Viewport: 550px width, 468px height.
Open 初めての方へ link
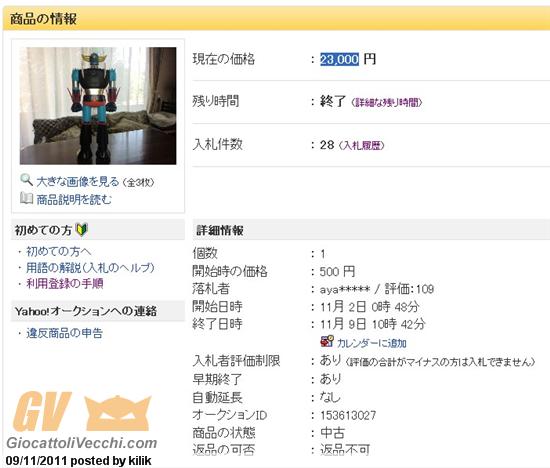click(59, 251)
